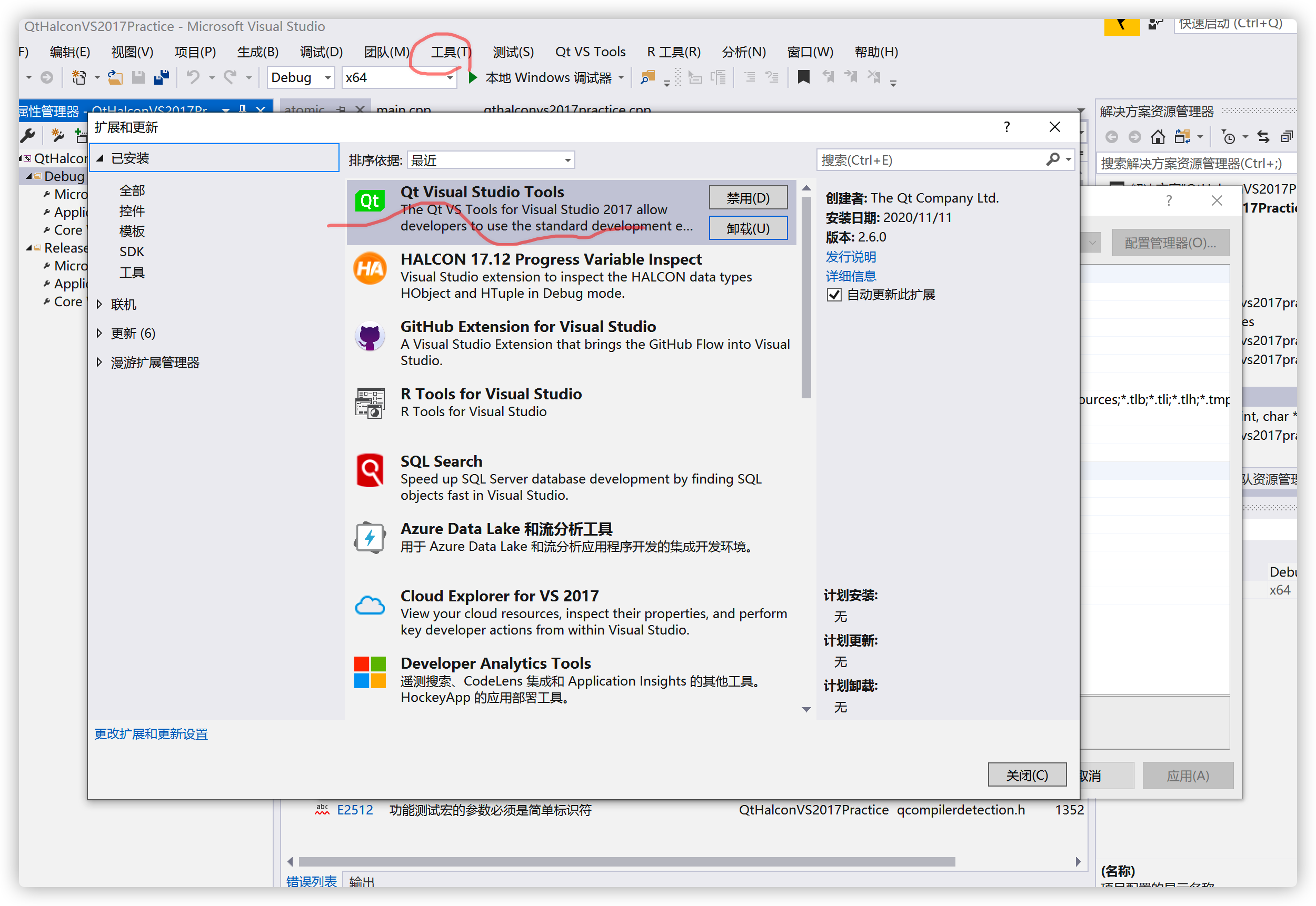Open the 发行说明 release notes link
Viewport: 1316px width, 906px height.
click(x=850, y=257)
